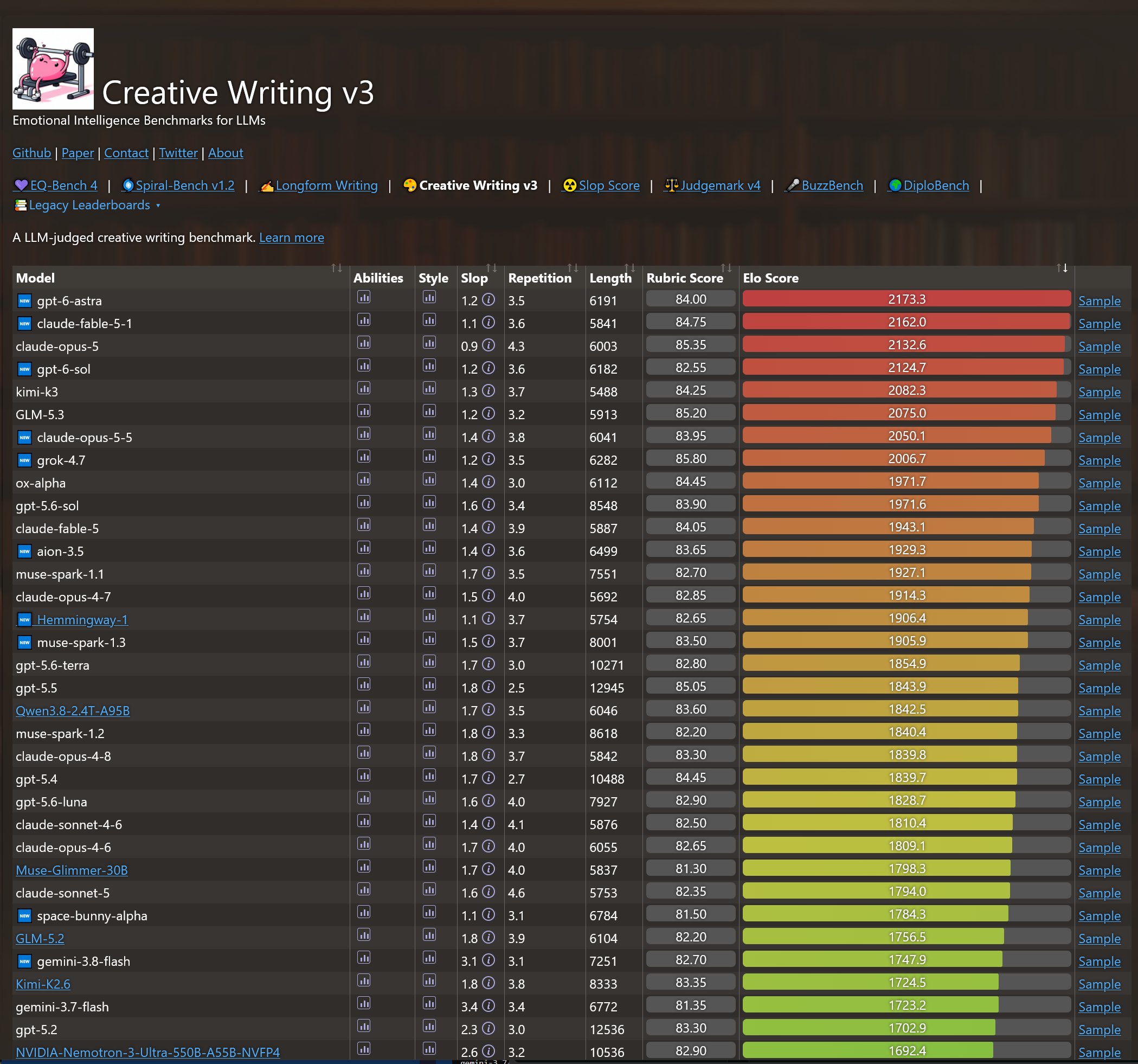Screen dimensions: 1138x1064
Task: Open Style chart icon for GLM-5.3
Action: (x=429, y=411)
